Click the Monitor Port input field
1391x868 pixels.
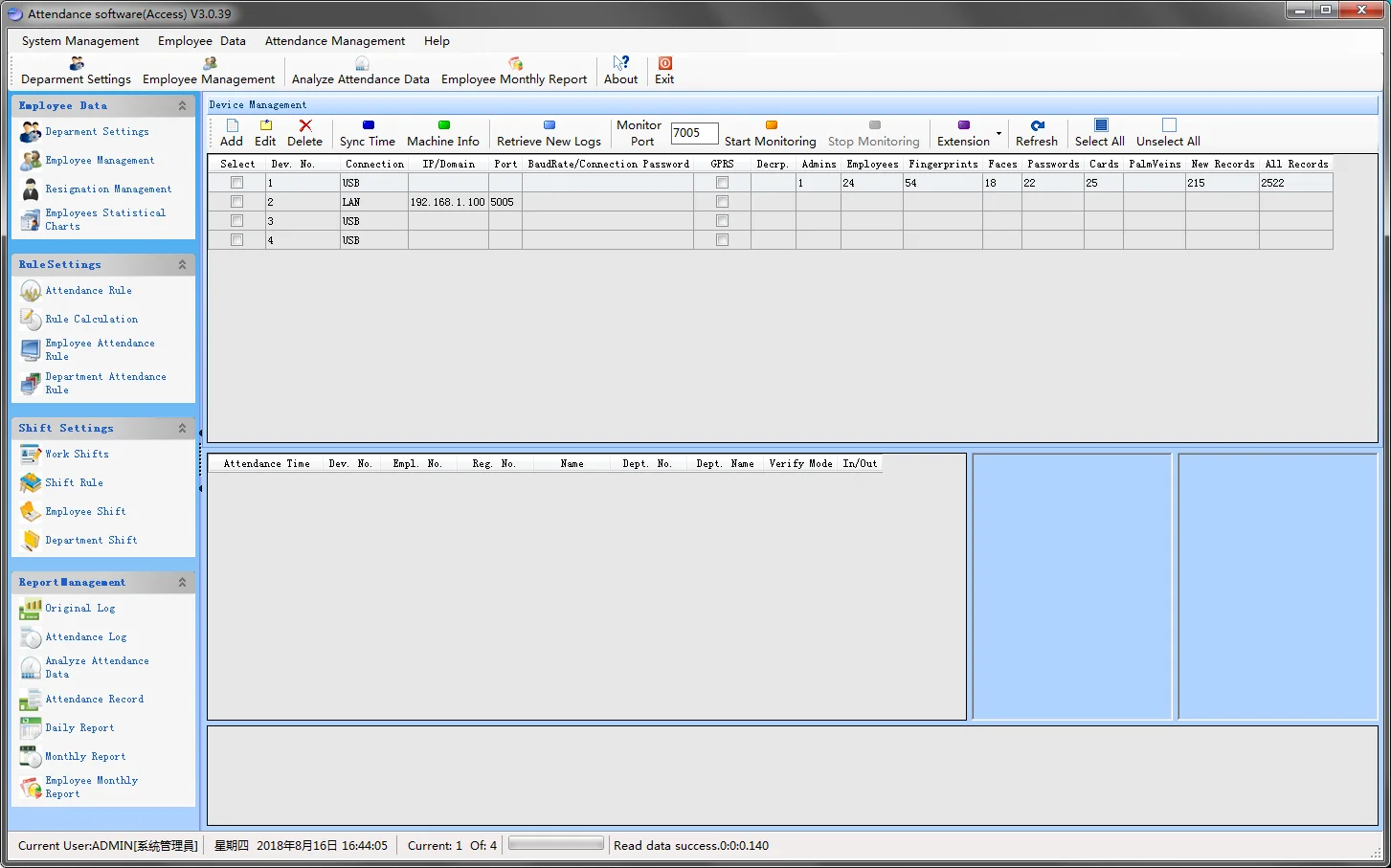pos(694,133)
